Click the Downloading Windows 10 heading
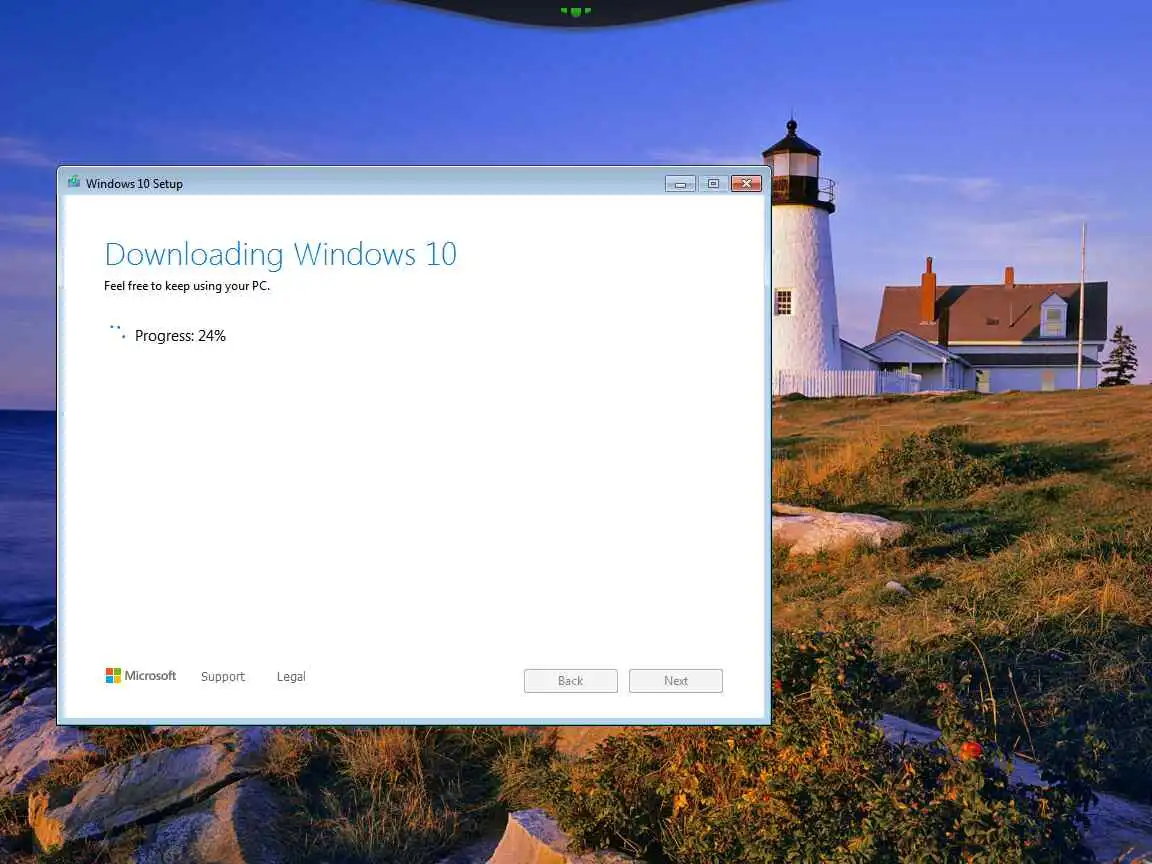Image resolution: width=1152 pixels, height=864 pixels. pyautogui.click(x=281, y=254)
